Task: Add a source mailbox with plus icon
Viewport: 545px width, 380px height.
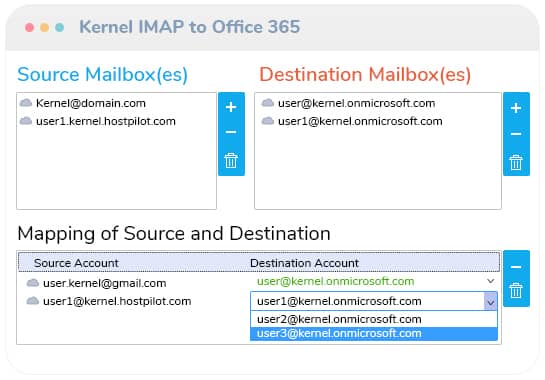Action: pyautogui.click(x=231, y=107)
